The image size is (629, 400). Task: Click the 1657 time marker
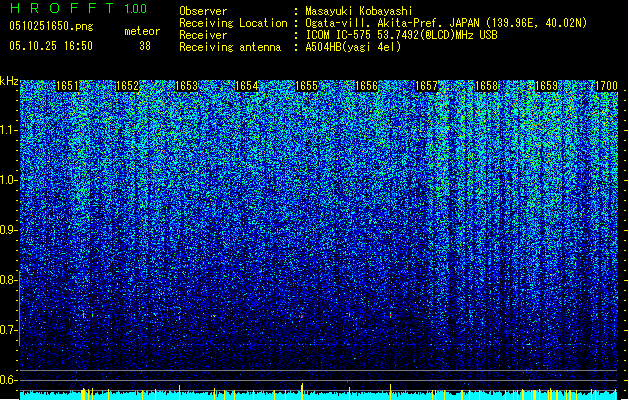click(426, 86)
